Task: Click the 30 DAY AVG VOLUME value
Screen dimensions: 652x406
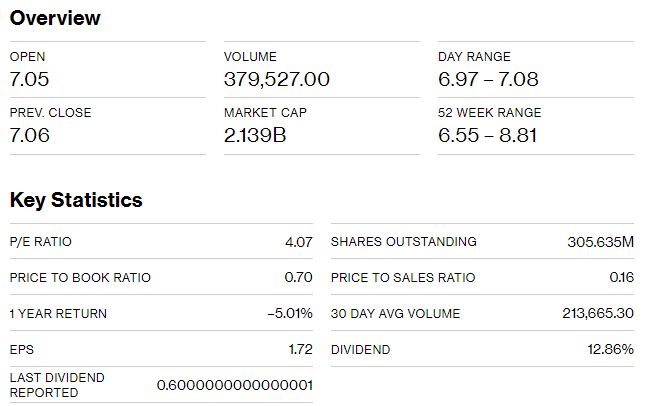Action: [598, 313]
